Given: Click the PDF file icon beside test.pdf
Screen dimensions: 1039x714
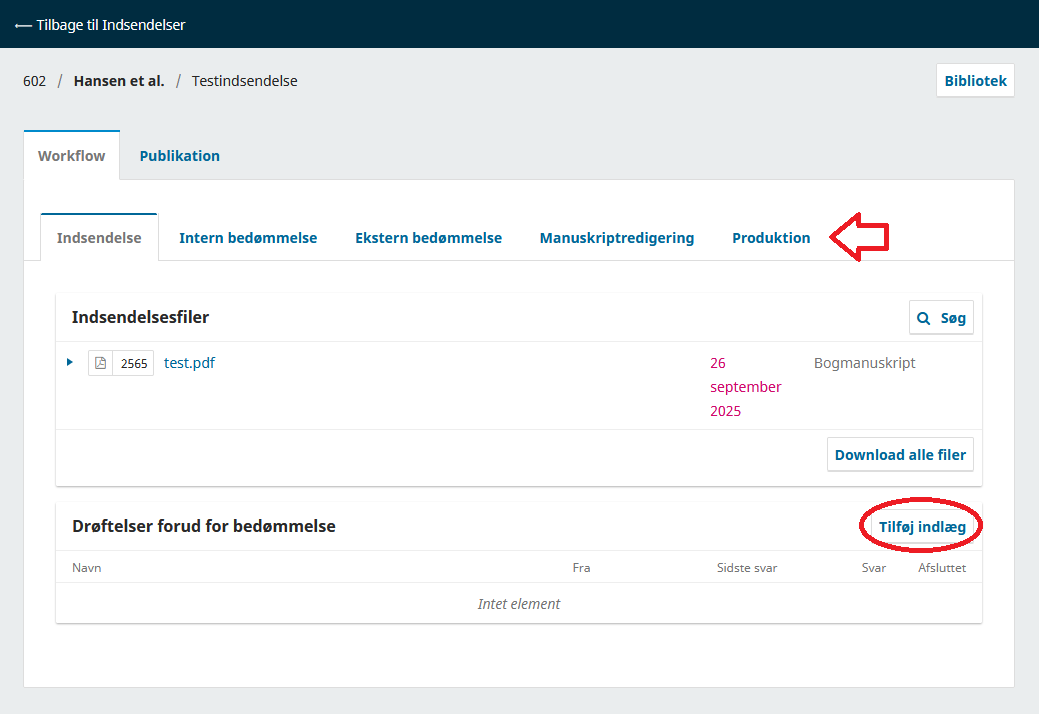Looking at the screenshot, I should [100, 364].
